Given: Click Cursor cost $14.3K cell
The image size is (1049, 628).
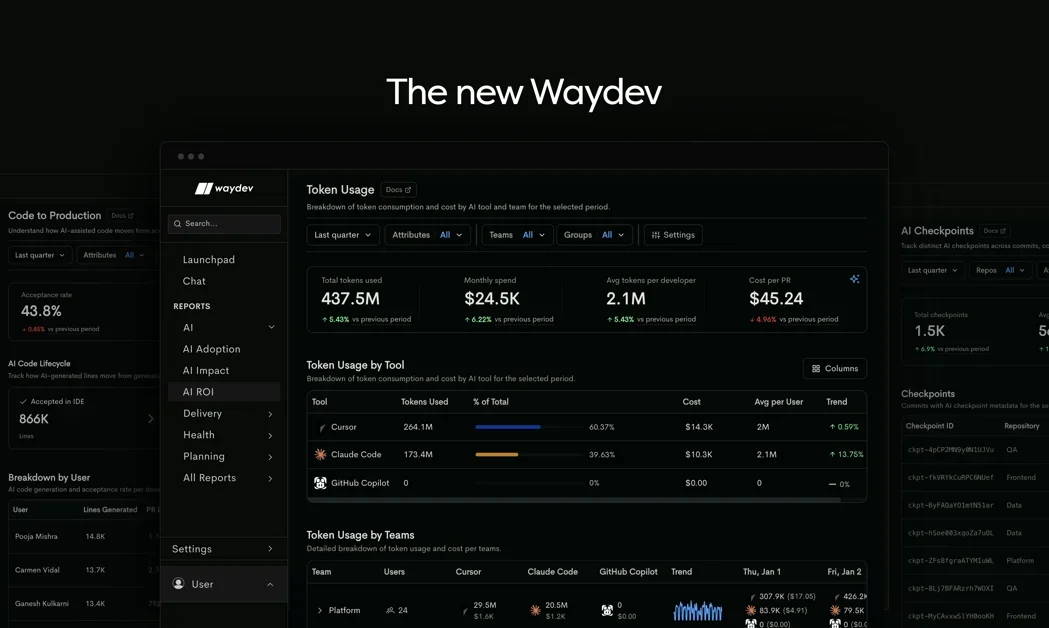Looking at the screenshot, I should pyautogui.click(x=698, y=427).
